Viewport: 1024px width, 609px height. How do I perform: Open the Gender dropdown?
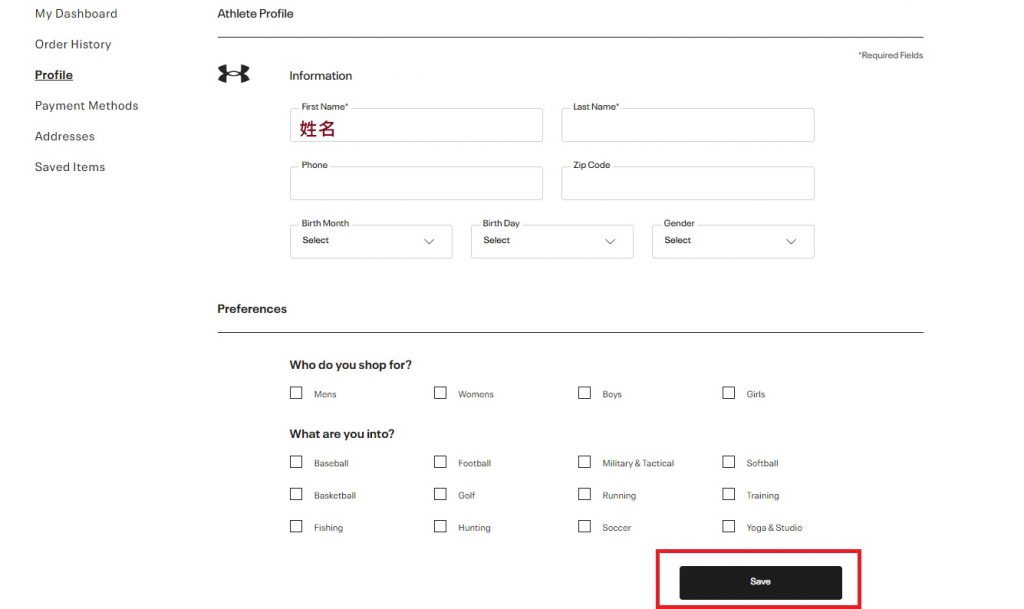pos(732,241)
